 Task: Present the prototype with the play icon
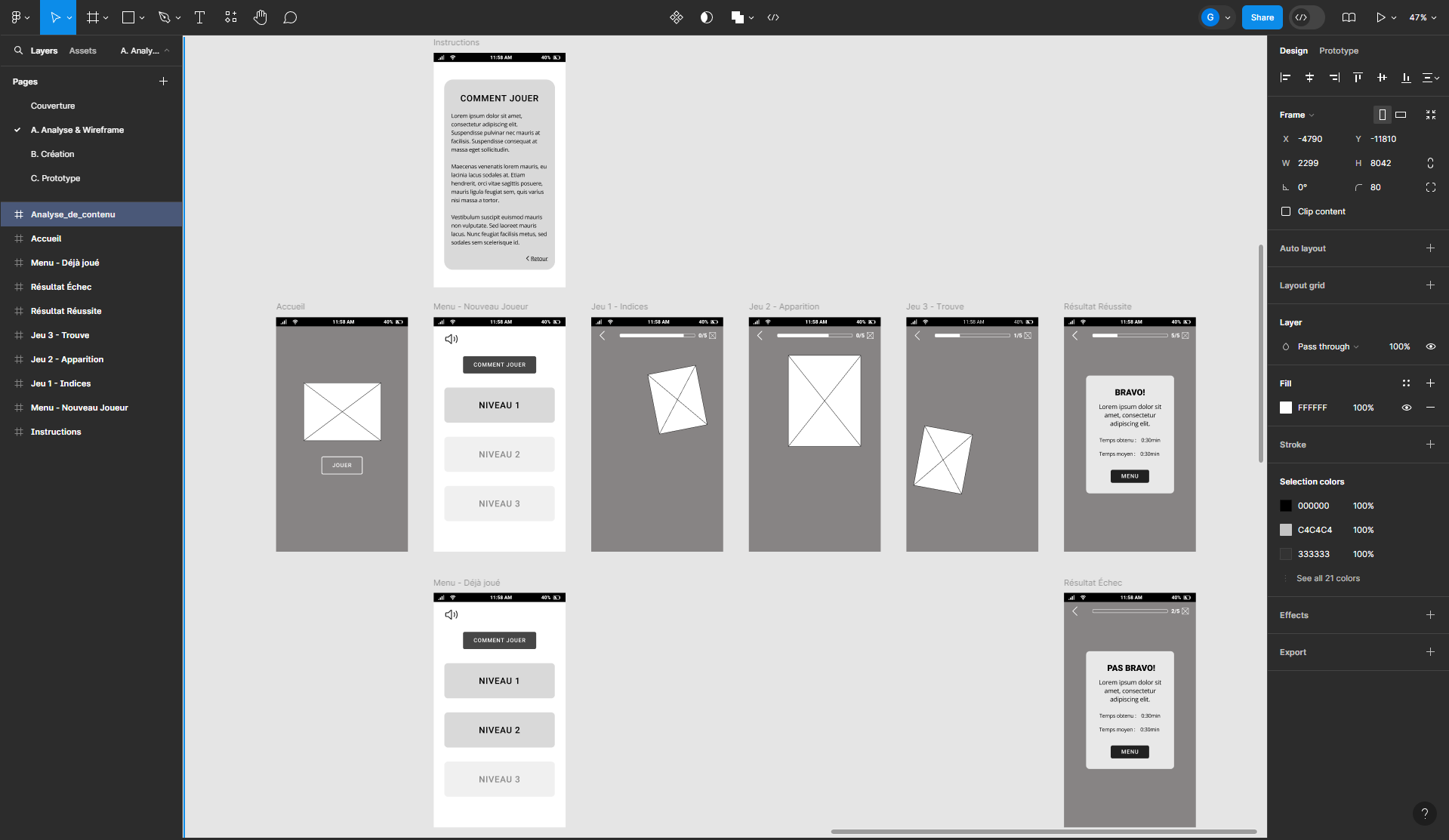point(1380,17)
